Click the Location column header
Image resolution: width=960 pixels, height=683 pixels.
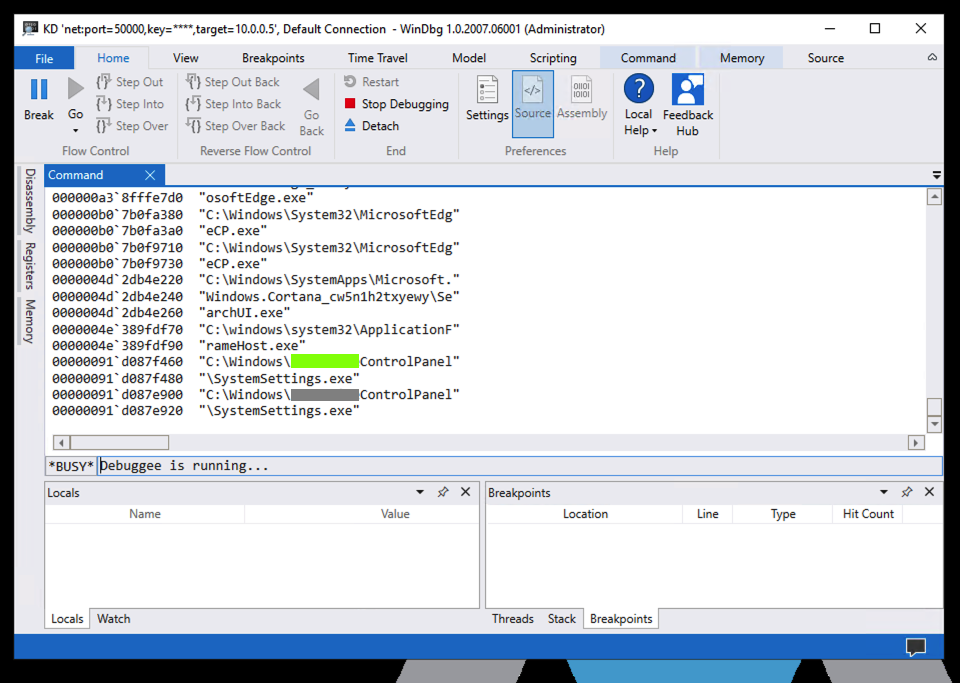585,514
